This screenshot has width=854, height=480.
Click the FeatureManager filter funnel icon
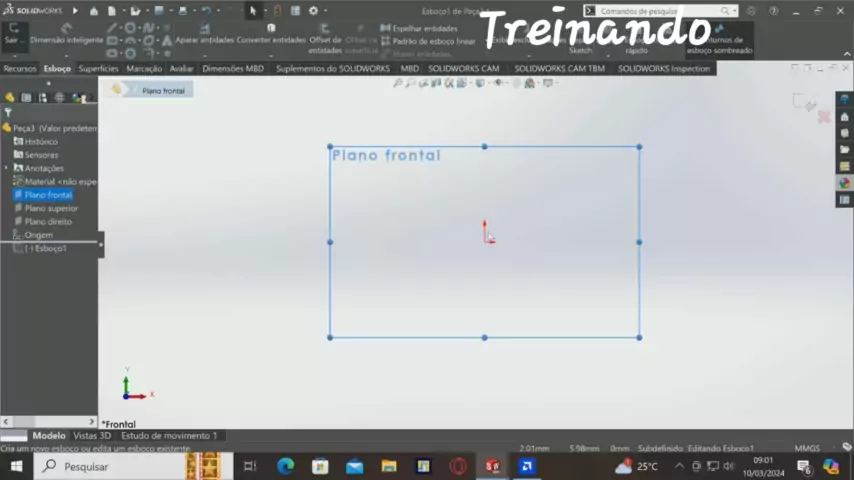pos(8,113)
